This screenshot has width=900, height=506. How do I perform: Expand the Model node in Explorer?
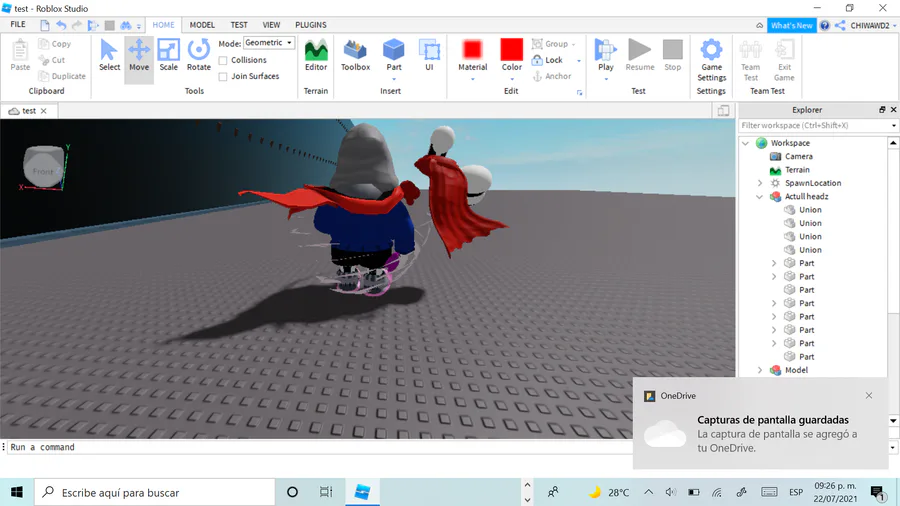coord(760,370)
